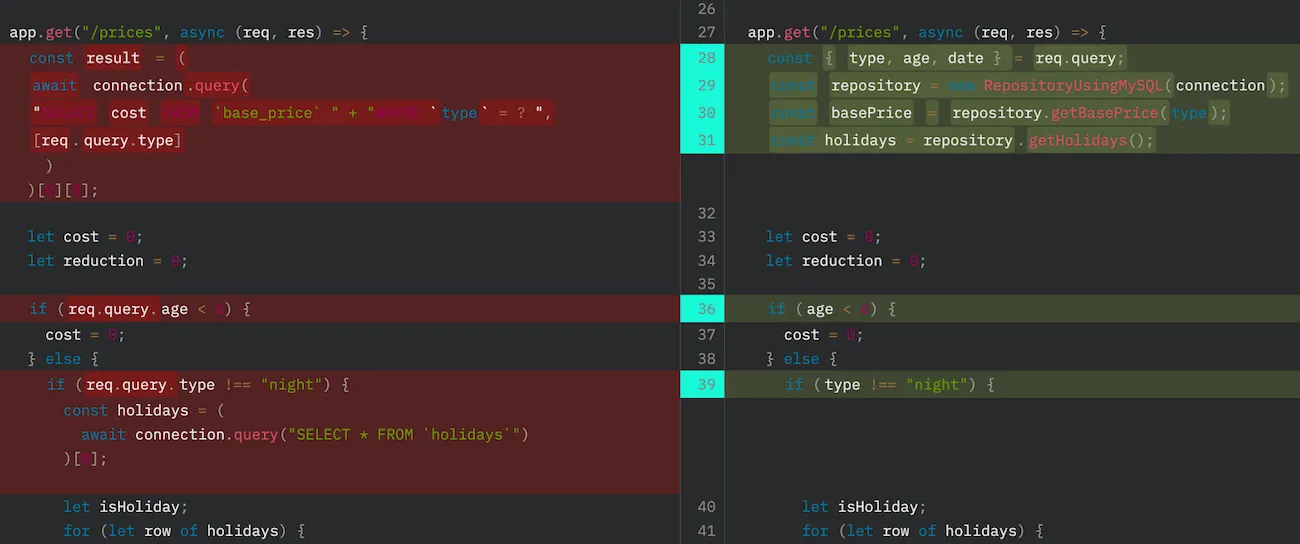
Task: Click highlighted line number 28 in the gutter
Action: pyautogui.click(x=706, y=58)
